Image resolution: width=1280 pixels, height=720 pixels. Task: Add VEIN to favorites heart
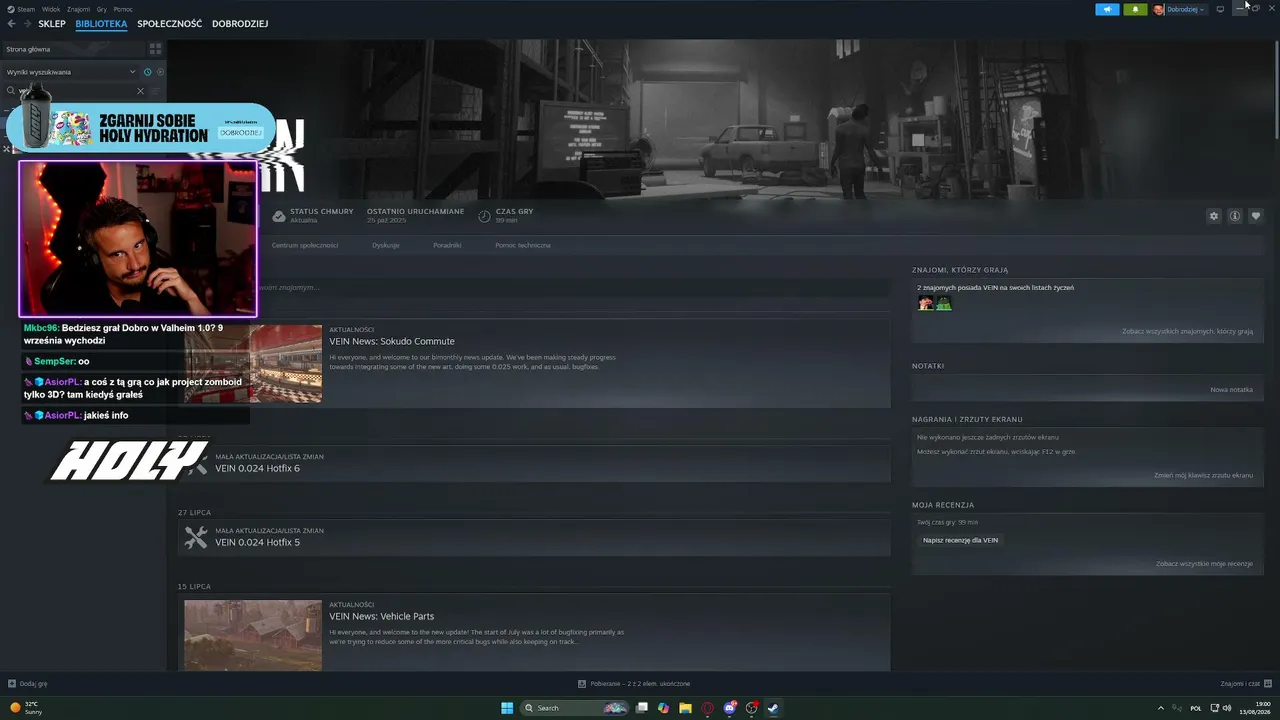[1256, 216]
